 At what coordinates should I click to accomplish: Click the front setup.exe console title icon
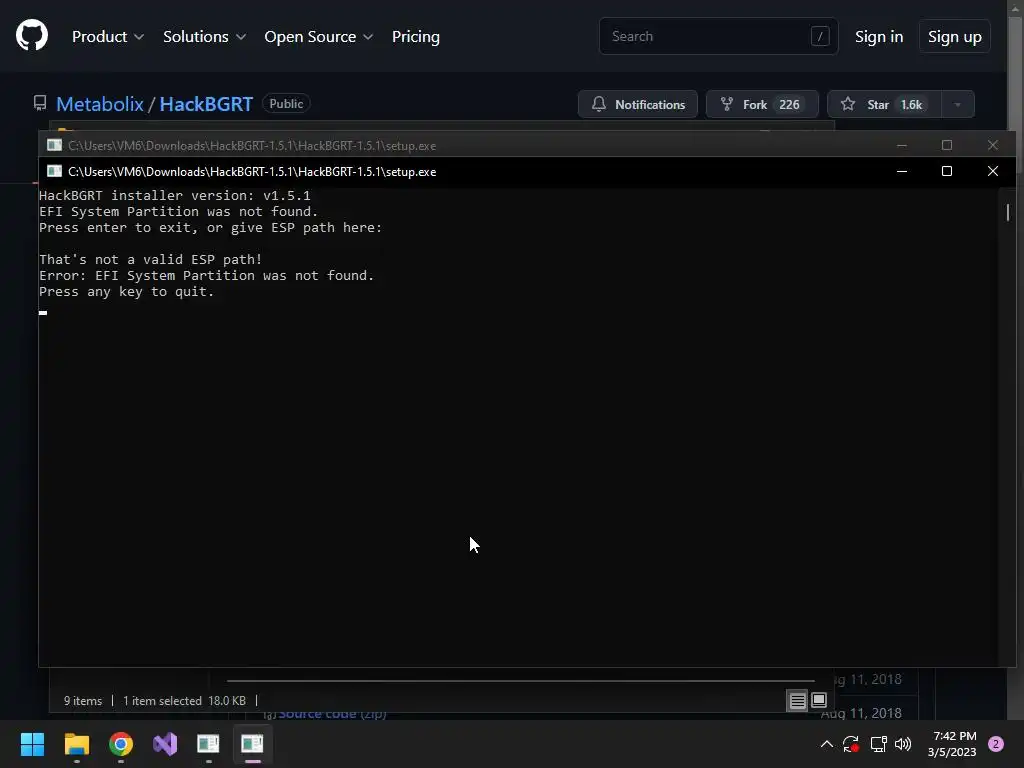pos(54,171)
